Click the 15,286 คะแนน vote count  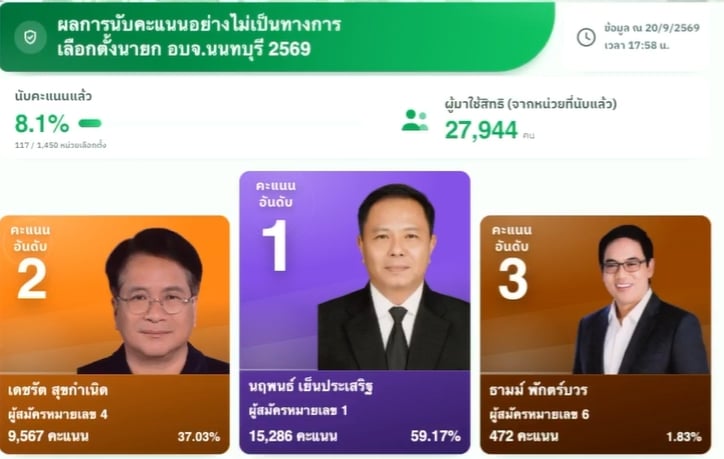(x=293, y=436)
